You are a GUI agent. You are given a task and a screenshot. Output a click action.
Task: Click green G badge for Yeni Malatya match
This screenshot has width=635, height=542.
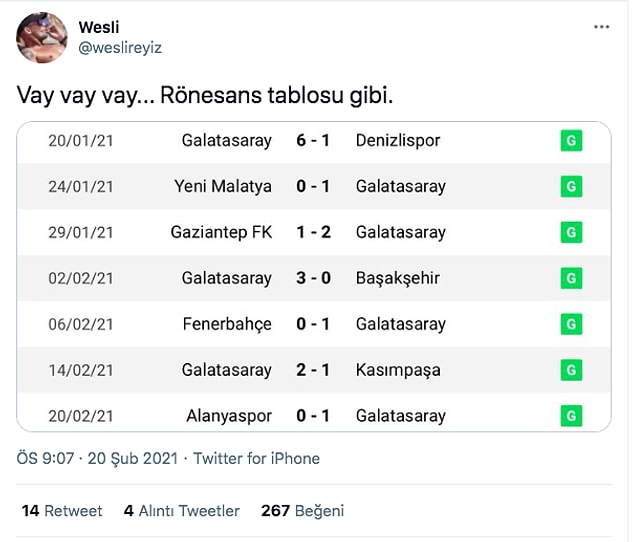(571, 186)
